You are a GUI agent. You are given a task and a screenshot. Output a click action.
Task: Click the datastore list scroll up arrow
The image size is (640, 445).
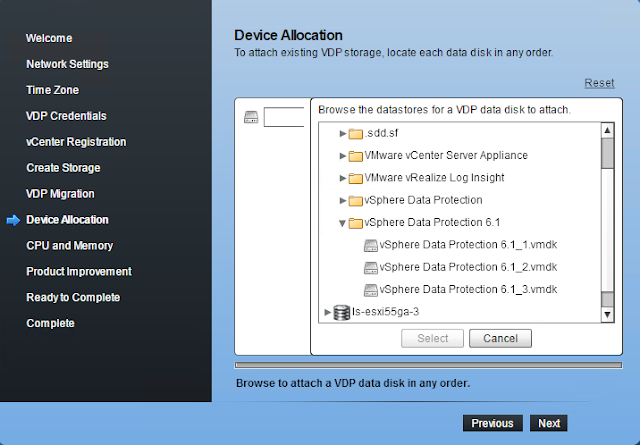[x=607, y=130]
